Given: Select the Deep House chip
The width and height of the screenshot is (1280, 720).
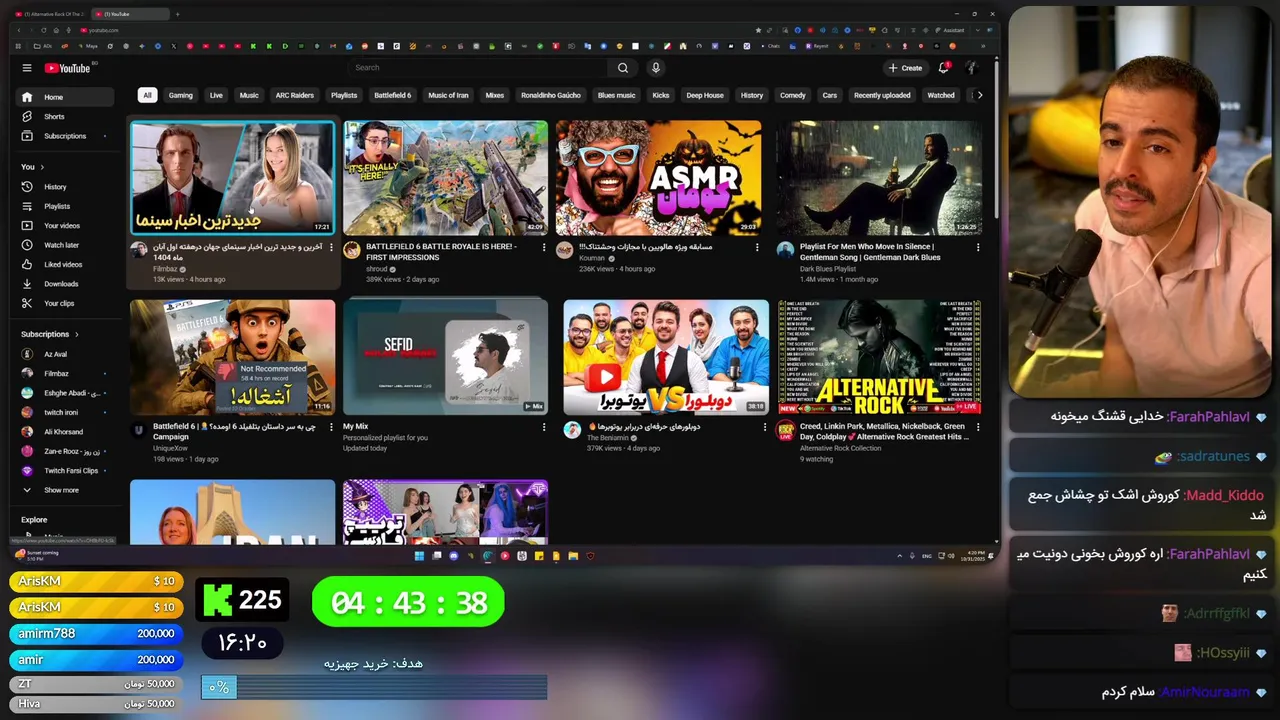Looking at the screenshot, I should pos(705,95).
